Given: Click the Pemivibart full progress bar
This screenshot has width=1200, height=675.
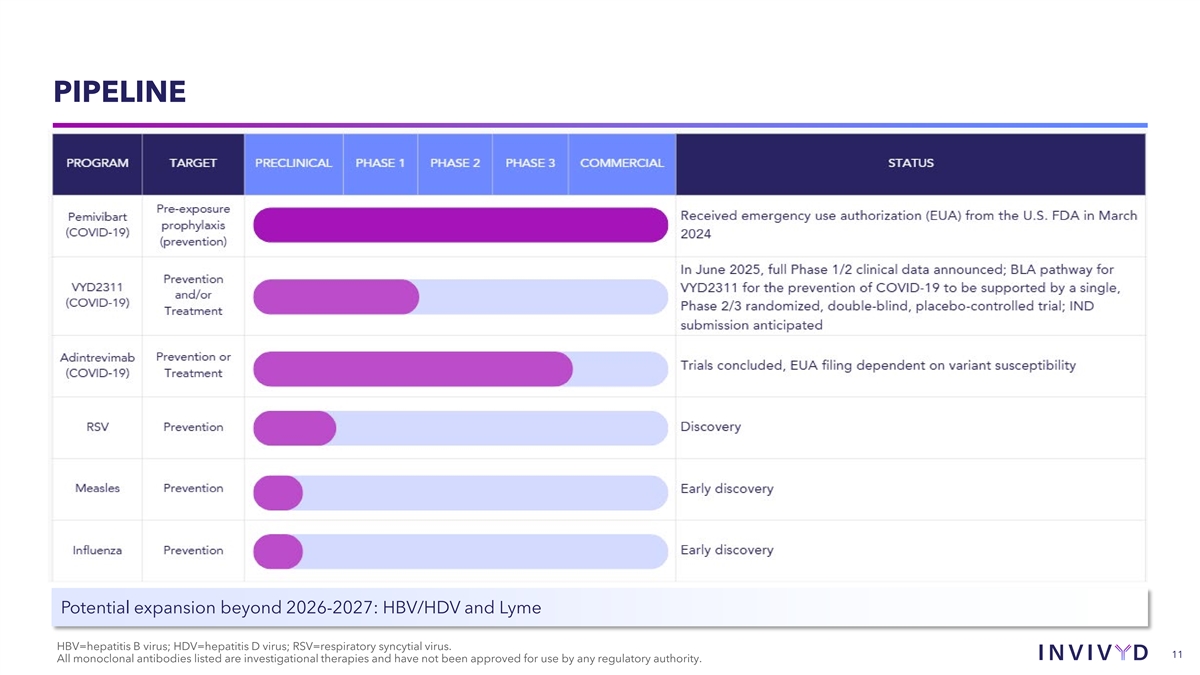Looking at the screenshot, I should (460, 225).
